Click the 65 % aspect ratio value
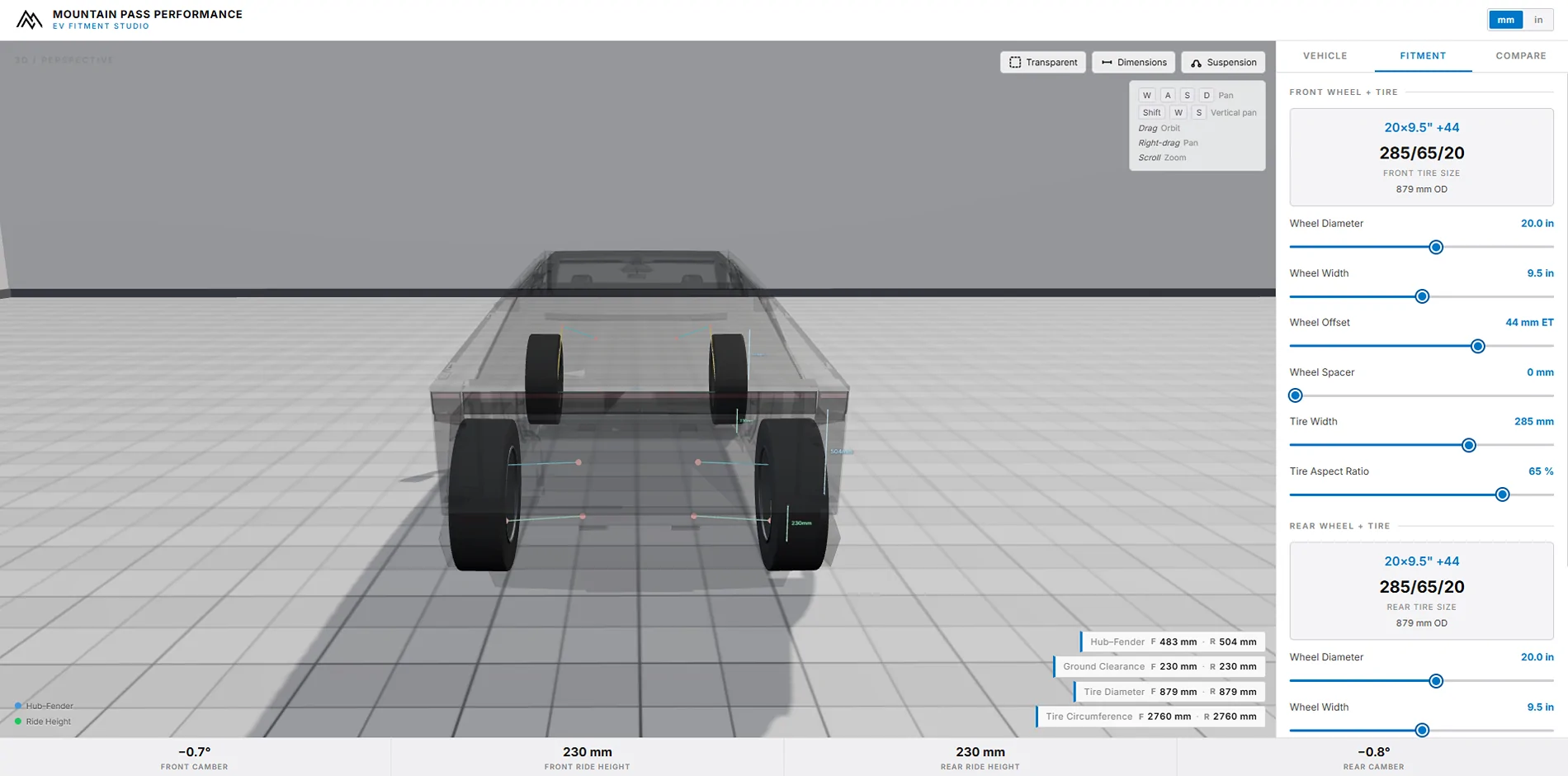This screenshot has width=1568, height=776. tap(1541, 471)
